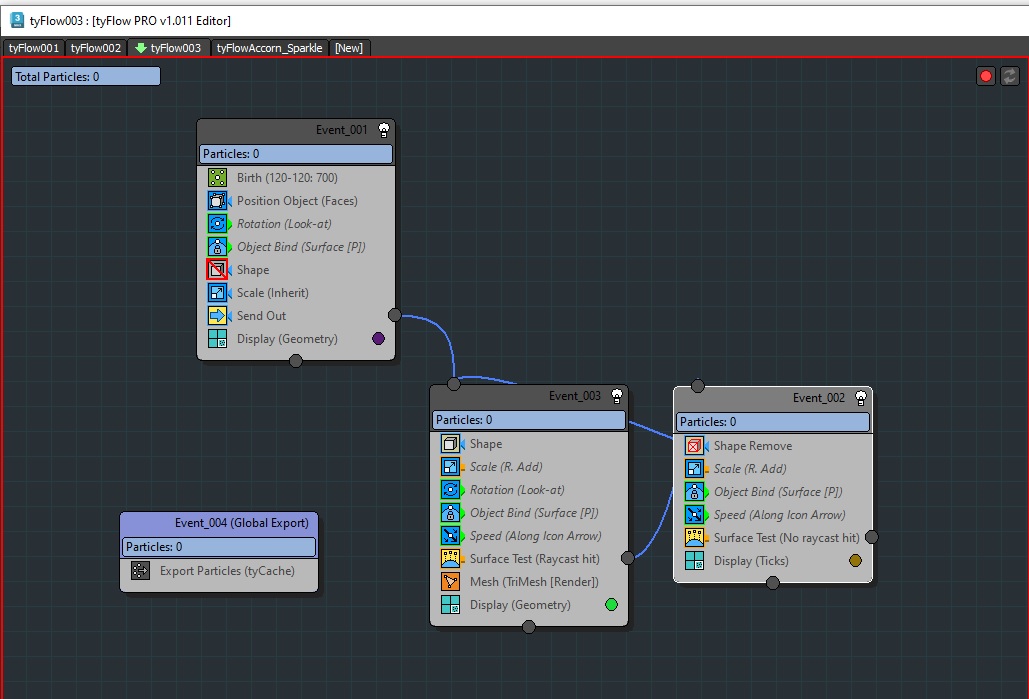The image size is (1029, 699).
Task: Click the [New] flow tab
Action: pyautogui.click(x=349, y=48)
